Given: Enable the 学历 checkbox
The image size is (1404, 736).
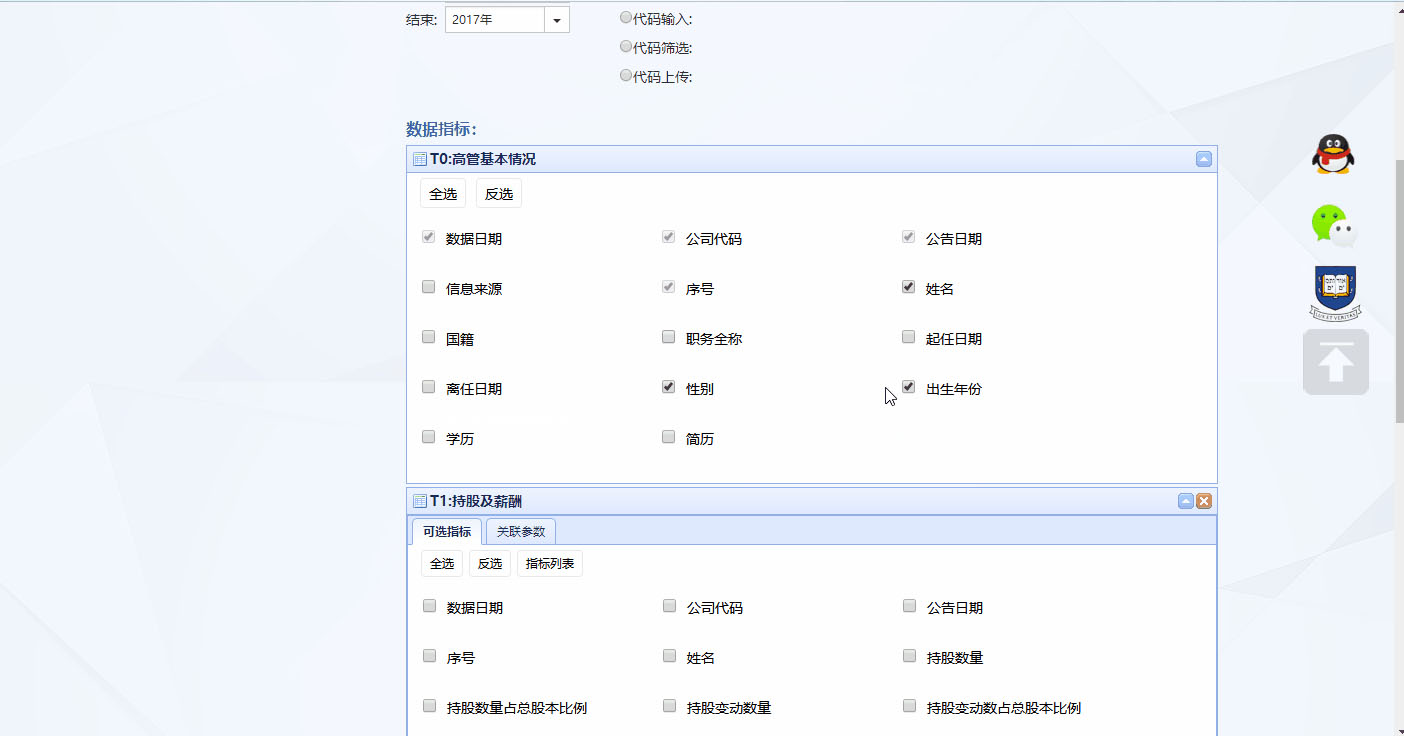Looking at the screenshot, I should pos(429,437).
